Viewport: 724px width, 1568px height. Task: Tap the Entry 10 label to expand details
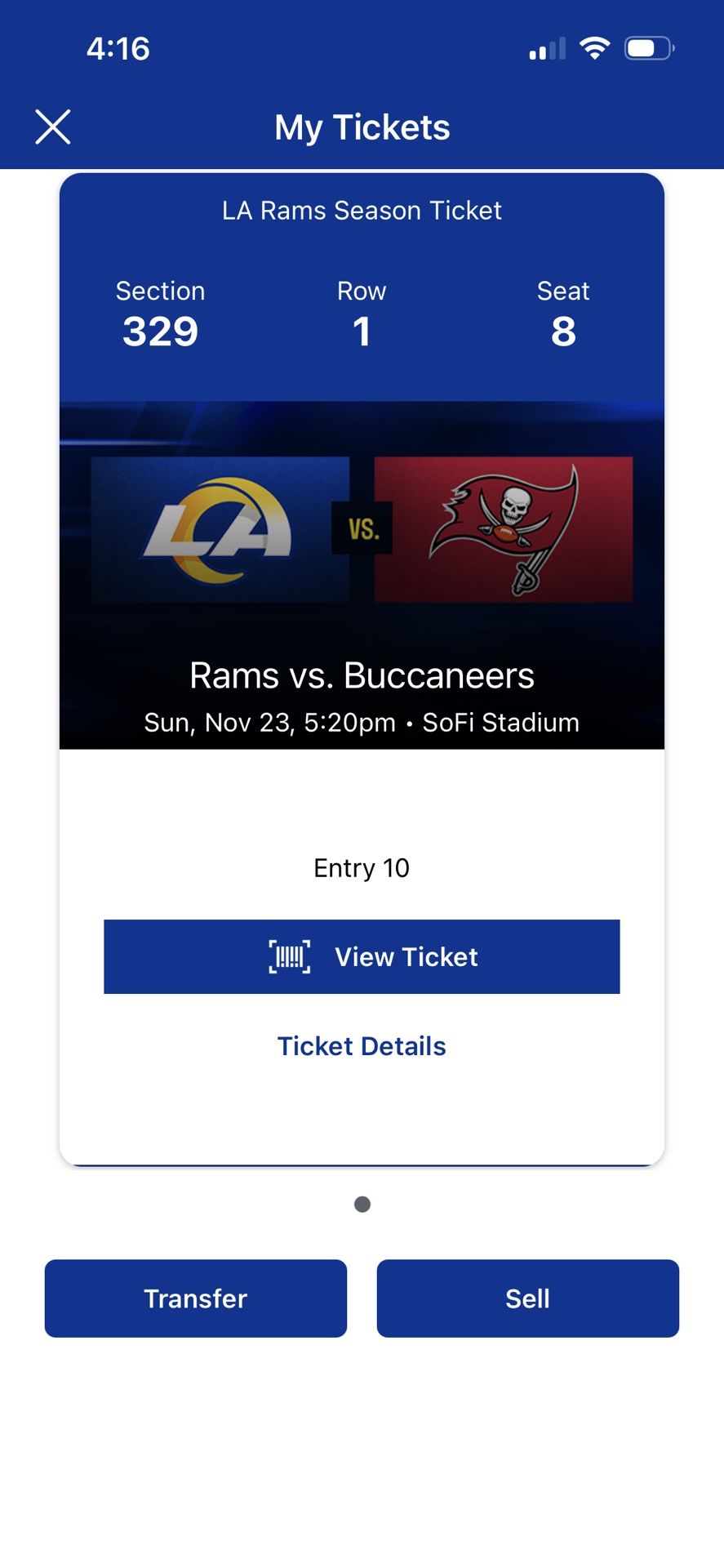coord(360,867)
